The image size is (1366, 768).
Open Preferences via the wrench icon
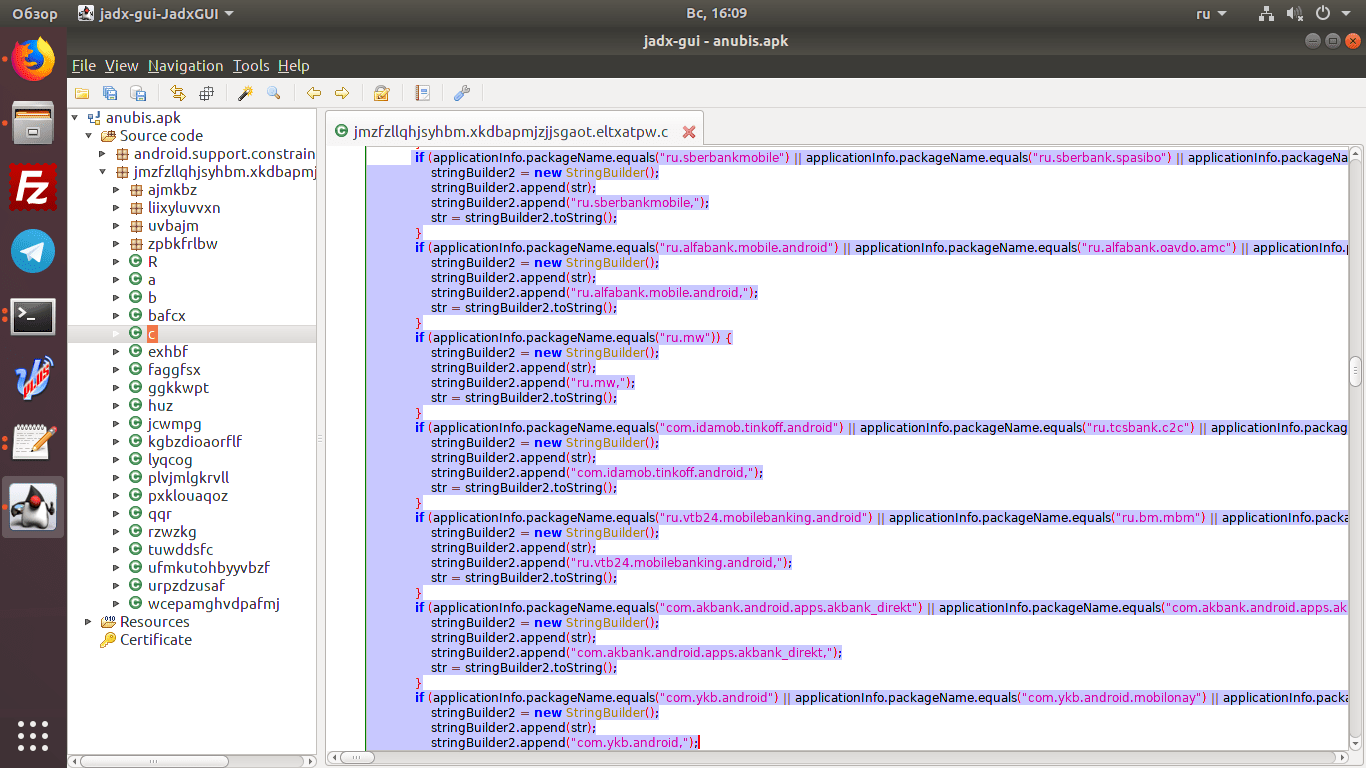click(x=461, y=93)
